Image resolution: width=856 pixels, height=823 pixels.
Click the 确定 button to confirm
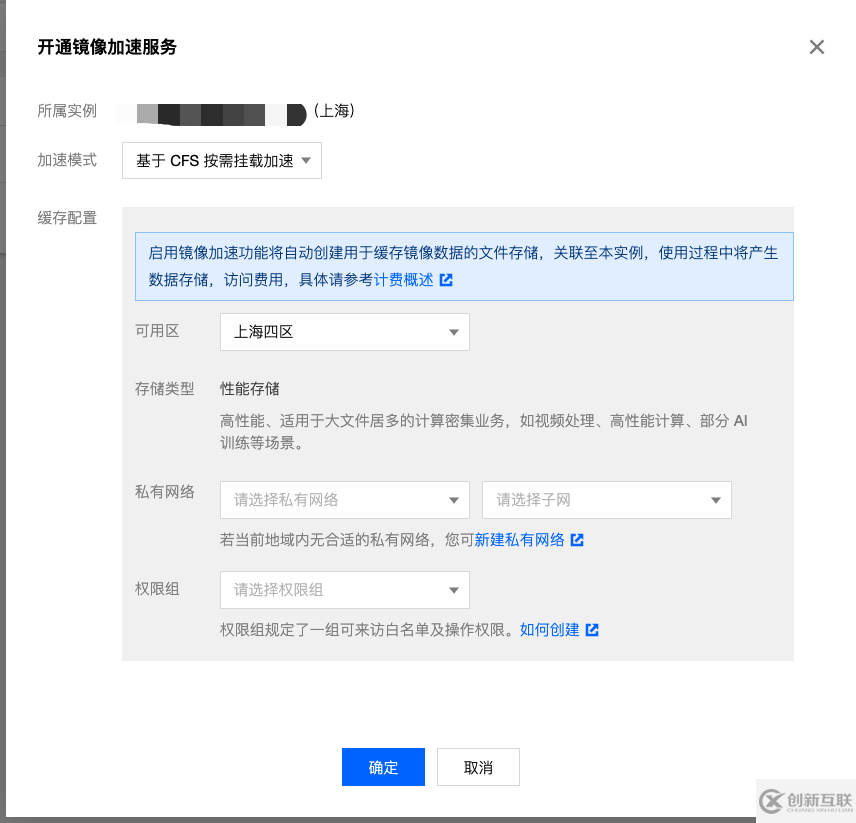point(383,767)
